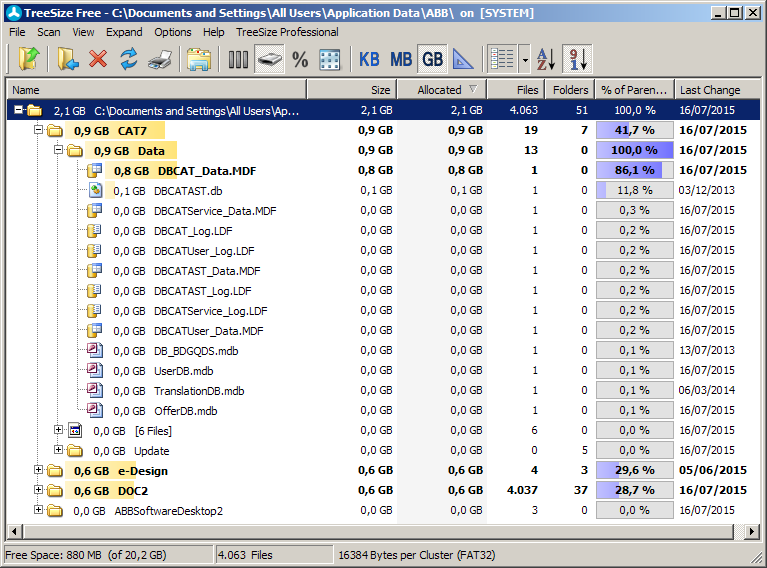The height and width of the screenshot is (568, 767).
Task: Click the DBCATAST_Data.MDF file icon
Action: click(94, 271)
